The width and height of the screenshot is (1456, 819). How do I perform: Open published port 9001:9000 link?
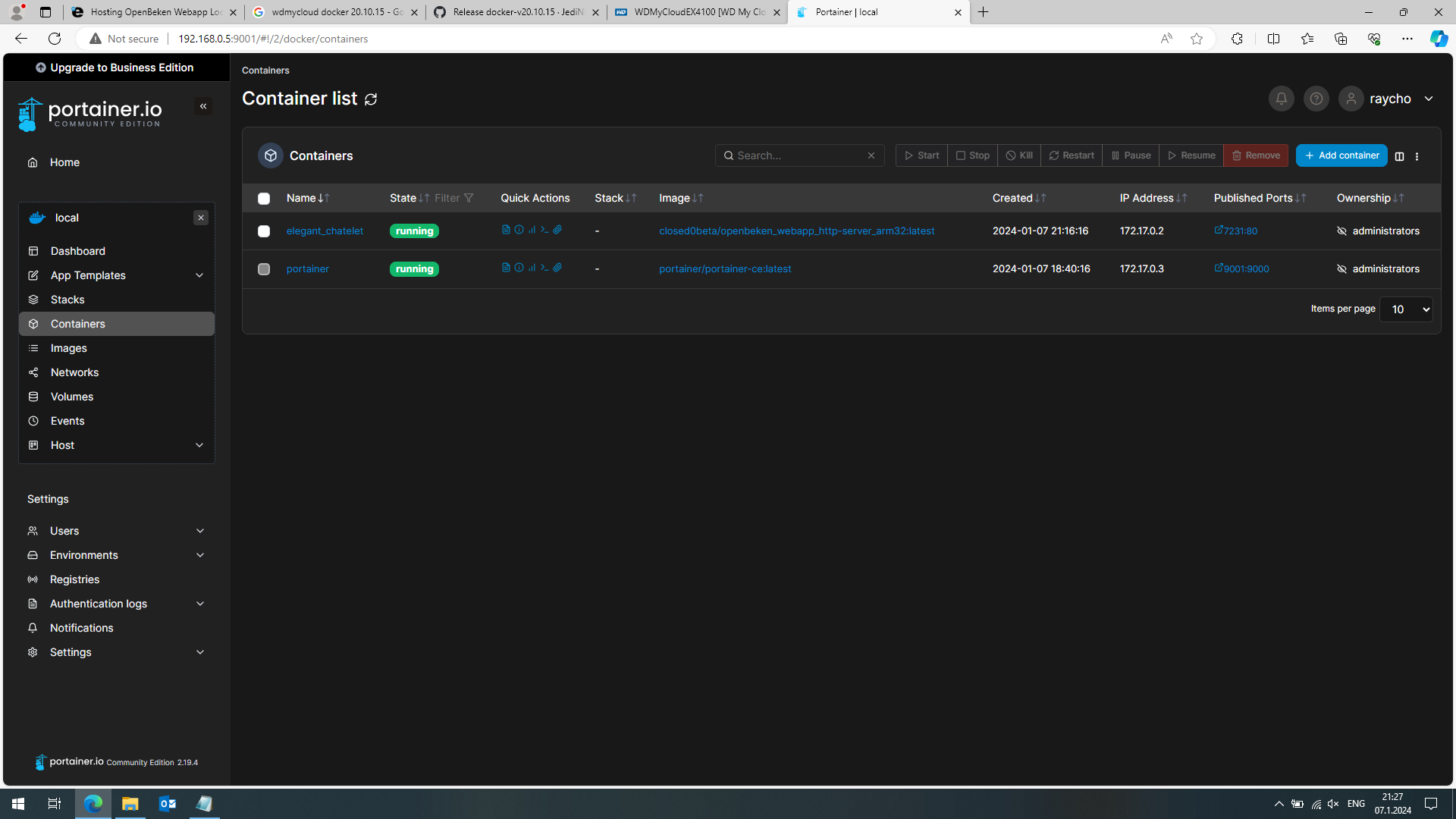(x=1241, y=268)
